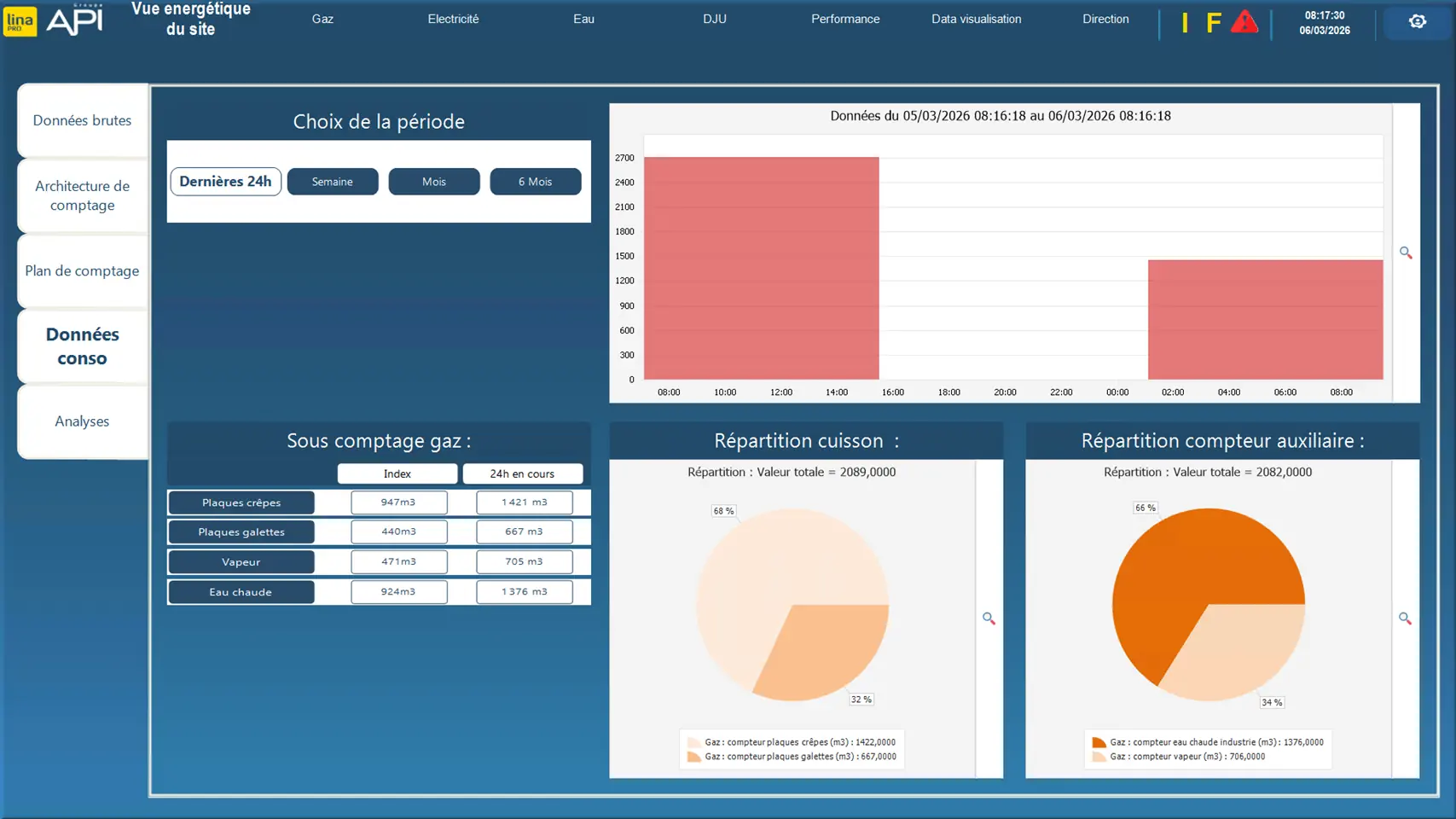Click the red warning triangle alarm icon
Viewport: 1456px width, 819px height.
pos(1244,22)
